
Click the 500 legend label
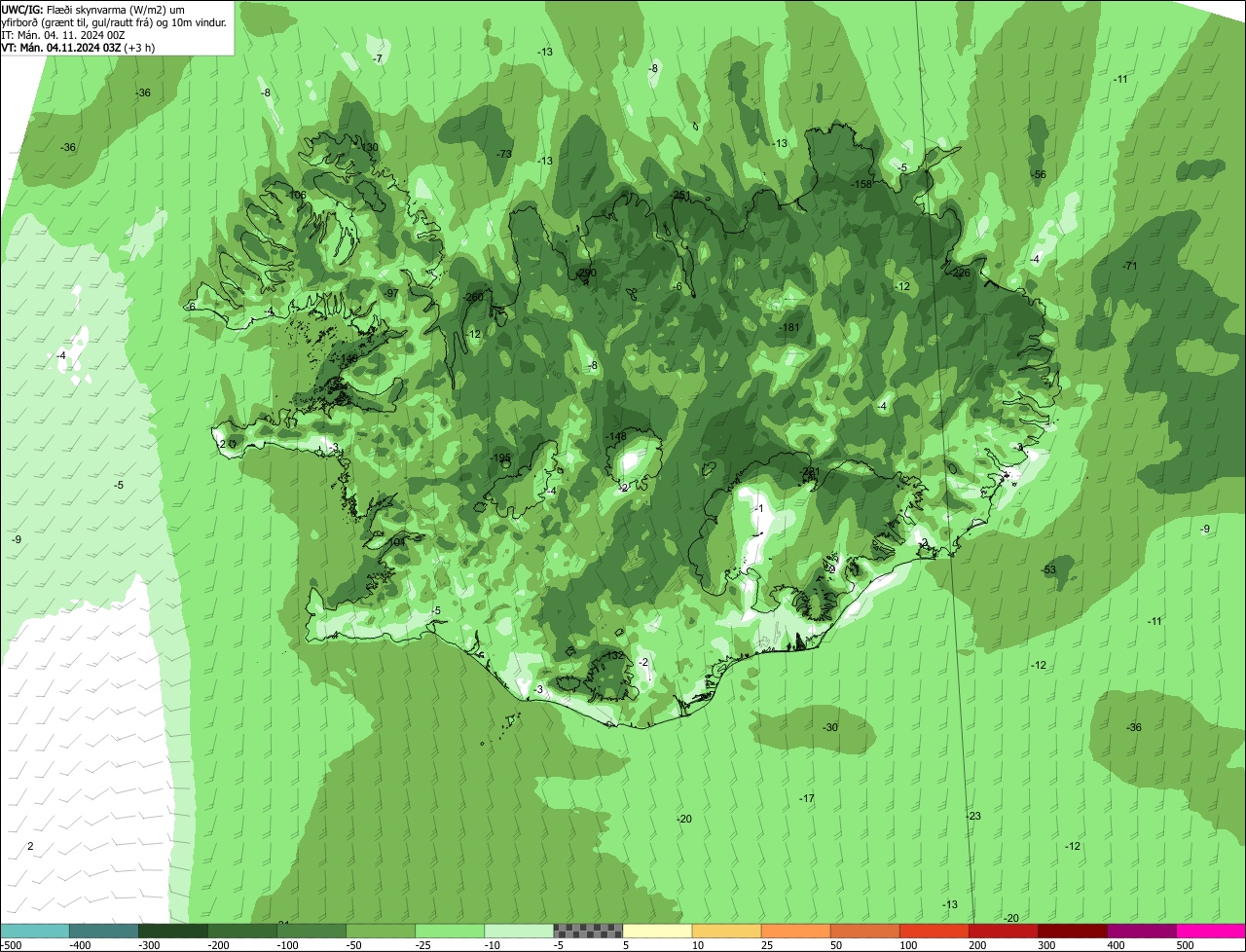[1185, 945]
